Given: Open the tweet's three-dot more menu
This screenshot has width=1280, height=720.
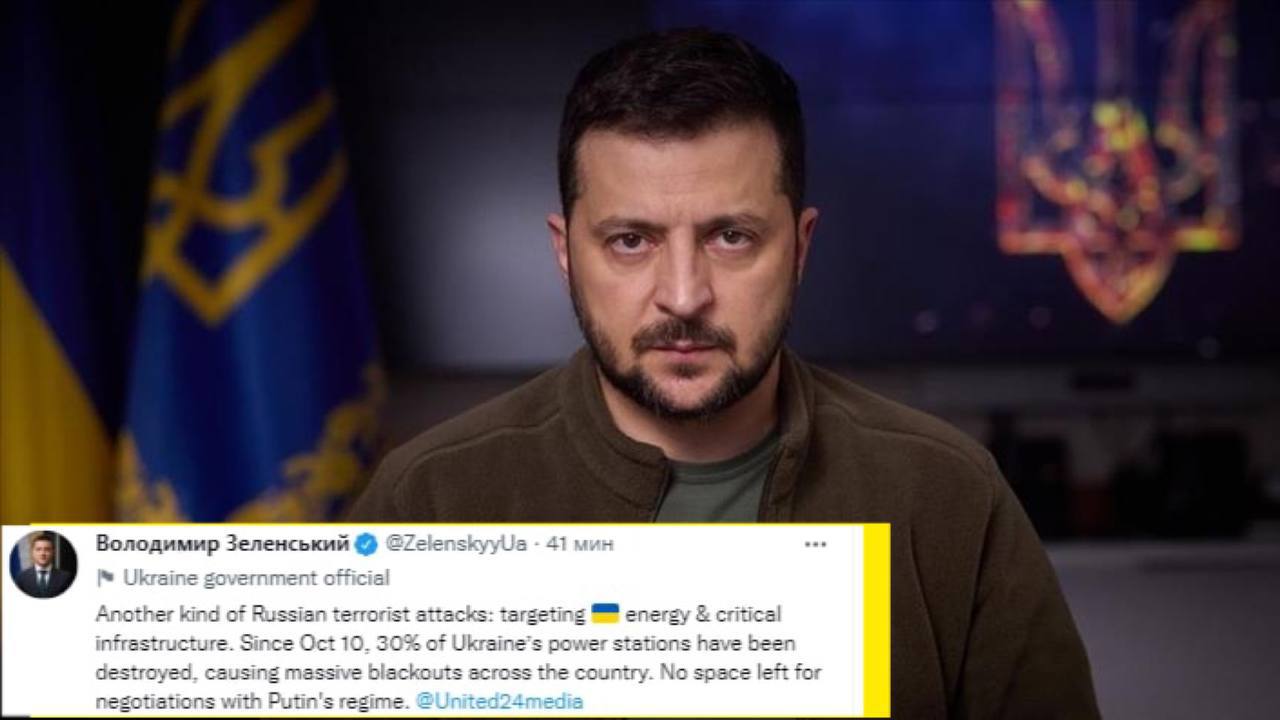Looking at the screenshot, I should [x=815, y=544].
